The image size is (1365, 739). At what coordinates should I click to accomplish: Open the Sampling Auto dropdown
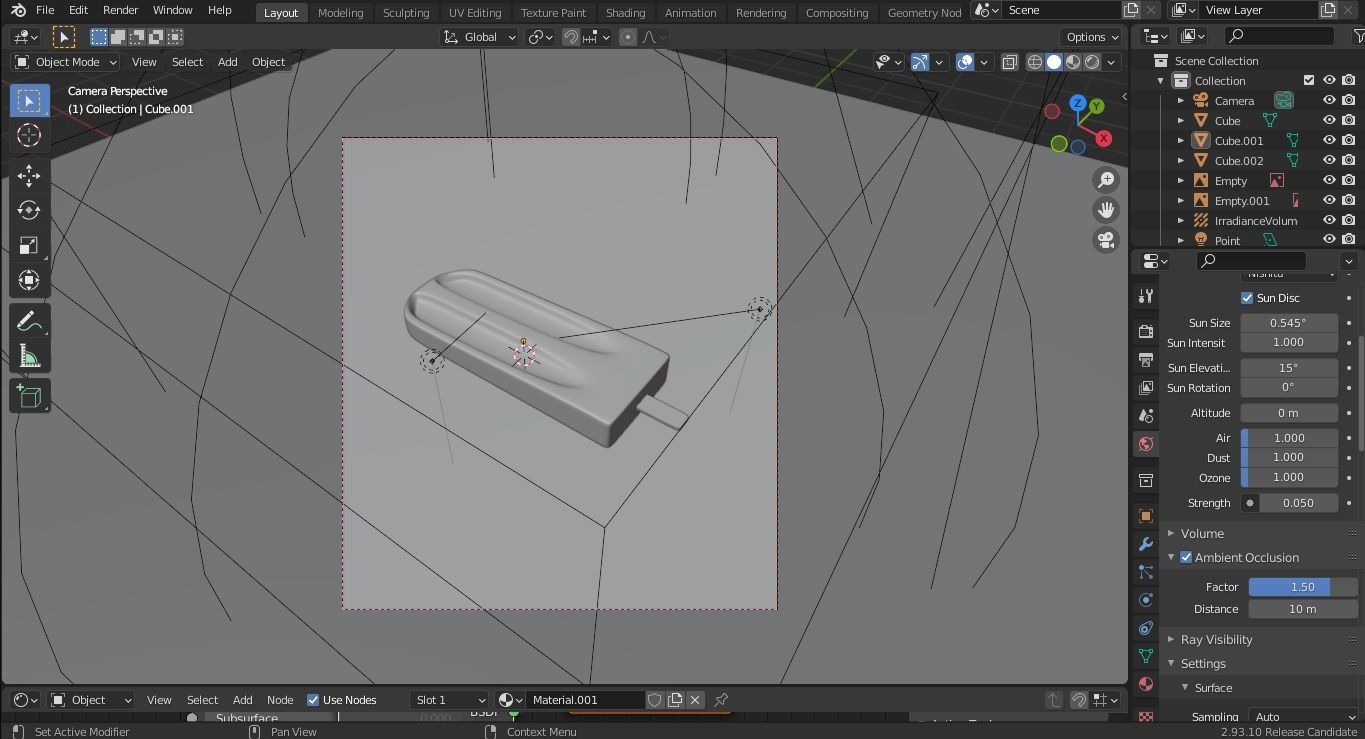(x=1303, y=716)
